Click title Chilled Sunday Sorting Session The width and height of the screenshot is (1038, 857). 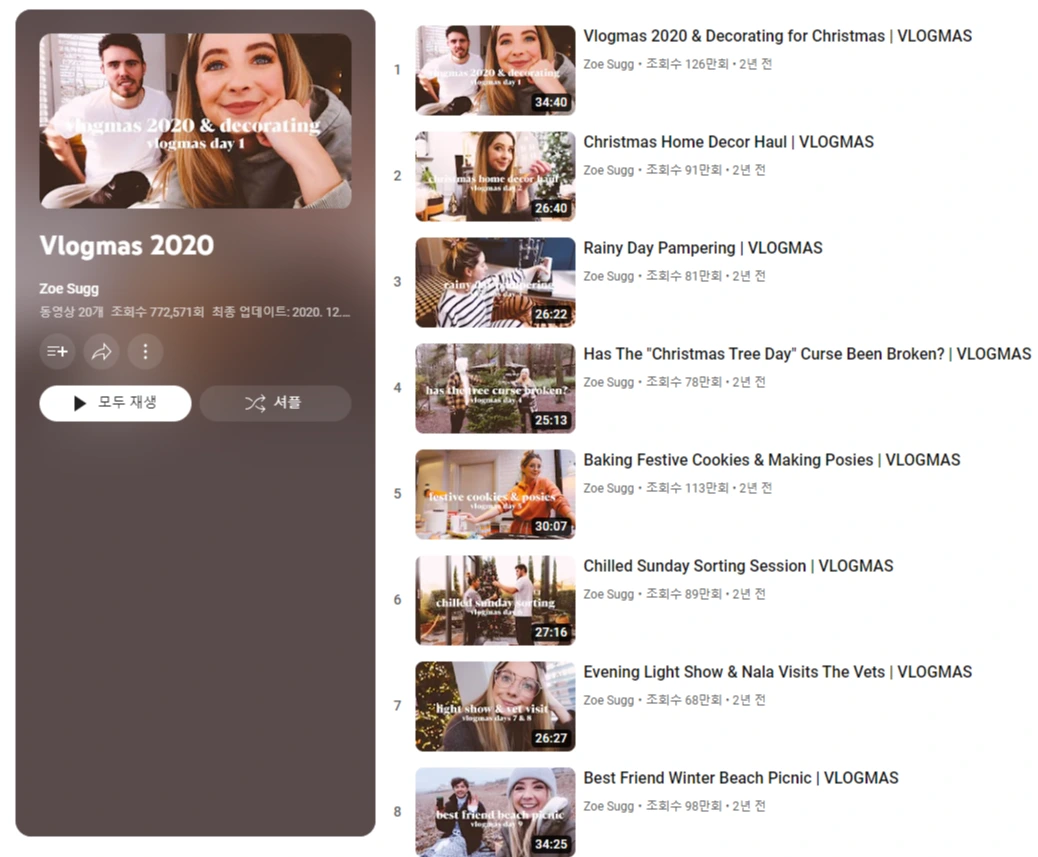coord(738,566)
